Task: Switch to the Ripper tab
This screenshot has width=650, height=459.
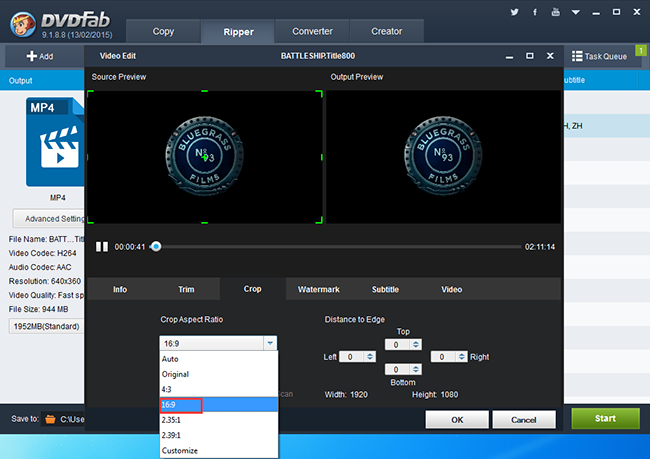Action: [238, 32]
